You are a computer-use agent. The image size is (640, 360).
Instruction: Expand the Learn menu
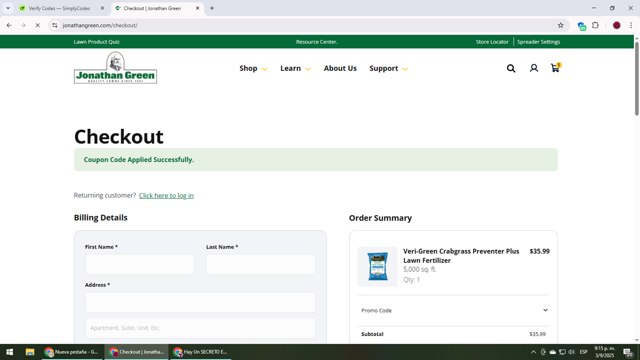[296, 69]
